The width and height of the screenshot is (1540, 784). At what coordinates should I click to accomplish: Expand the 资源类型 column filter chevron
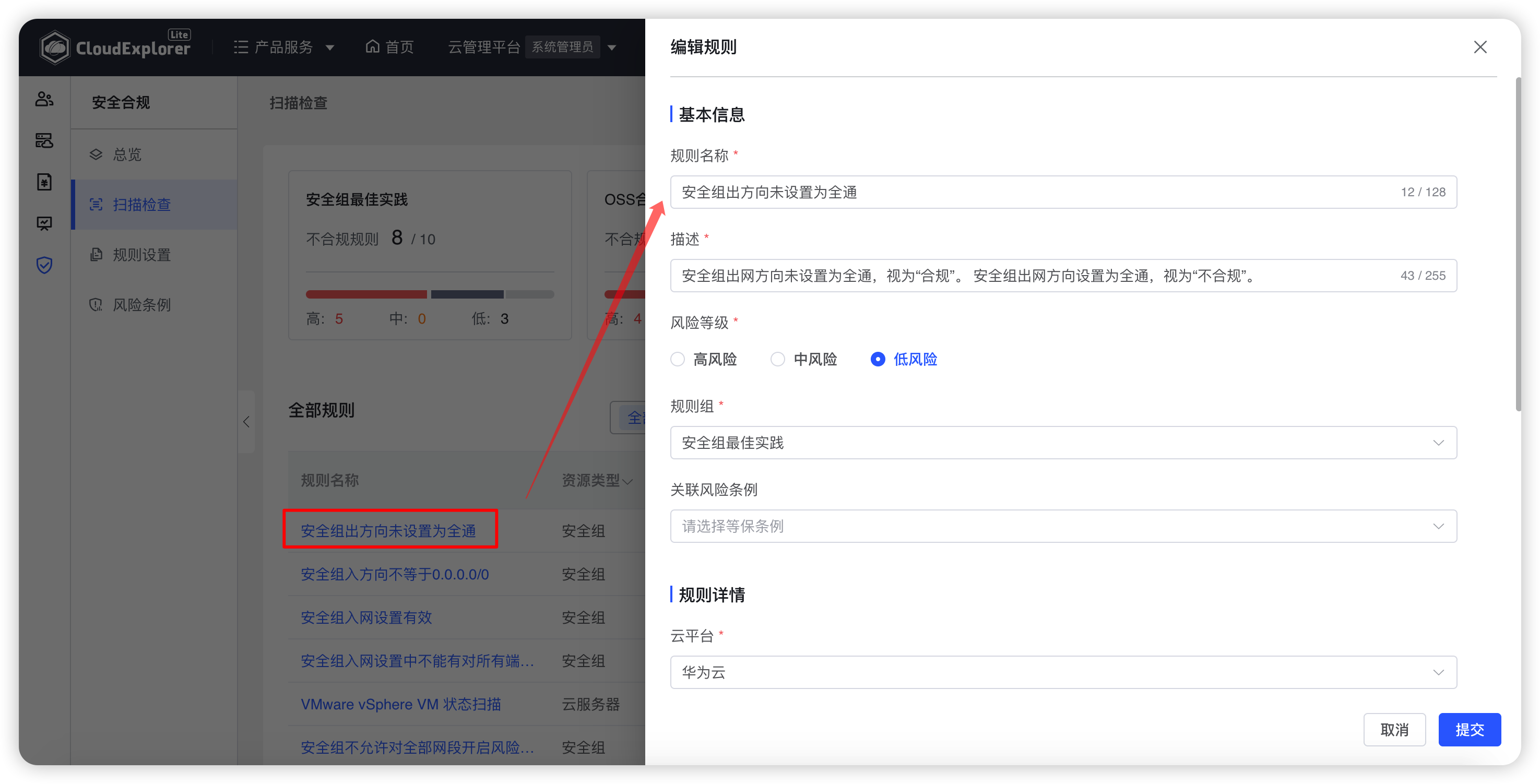point(627,481)
